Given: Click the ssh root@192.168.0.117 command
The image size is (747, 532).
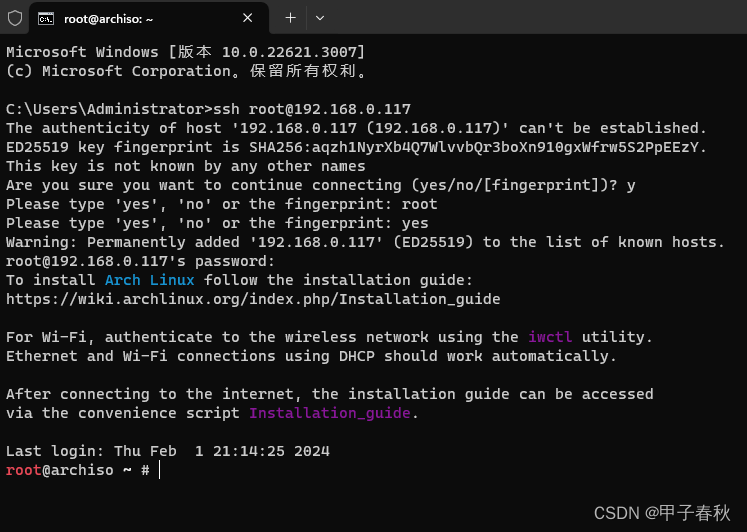Looking at the screenshot, I should [312, 109].
